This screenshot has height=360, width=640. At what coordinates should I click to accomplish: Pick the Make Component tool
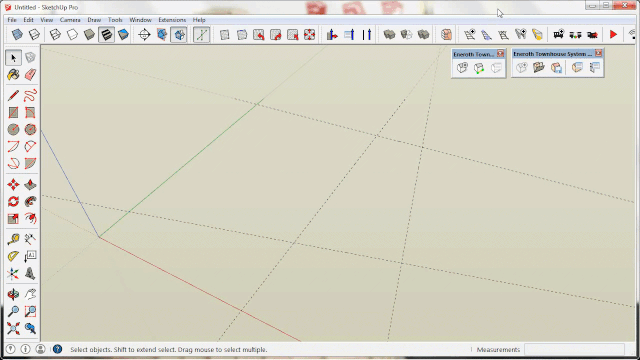[30, 58]
